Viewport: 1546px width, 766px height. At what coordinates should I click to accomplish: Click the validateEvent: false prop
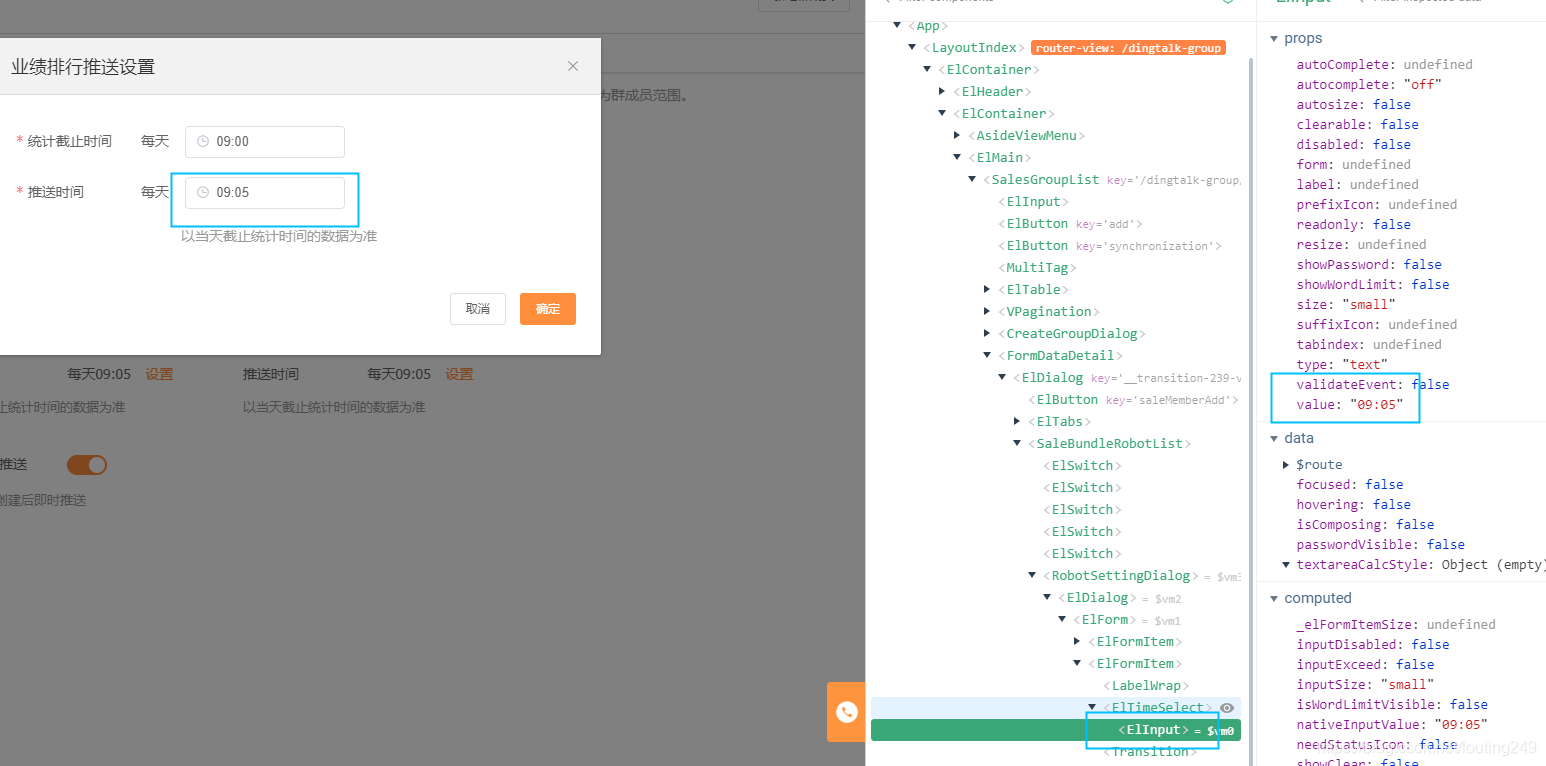point(1373,384)
